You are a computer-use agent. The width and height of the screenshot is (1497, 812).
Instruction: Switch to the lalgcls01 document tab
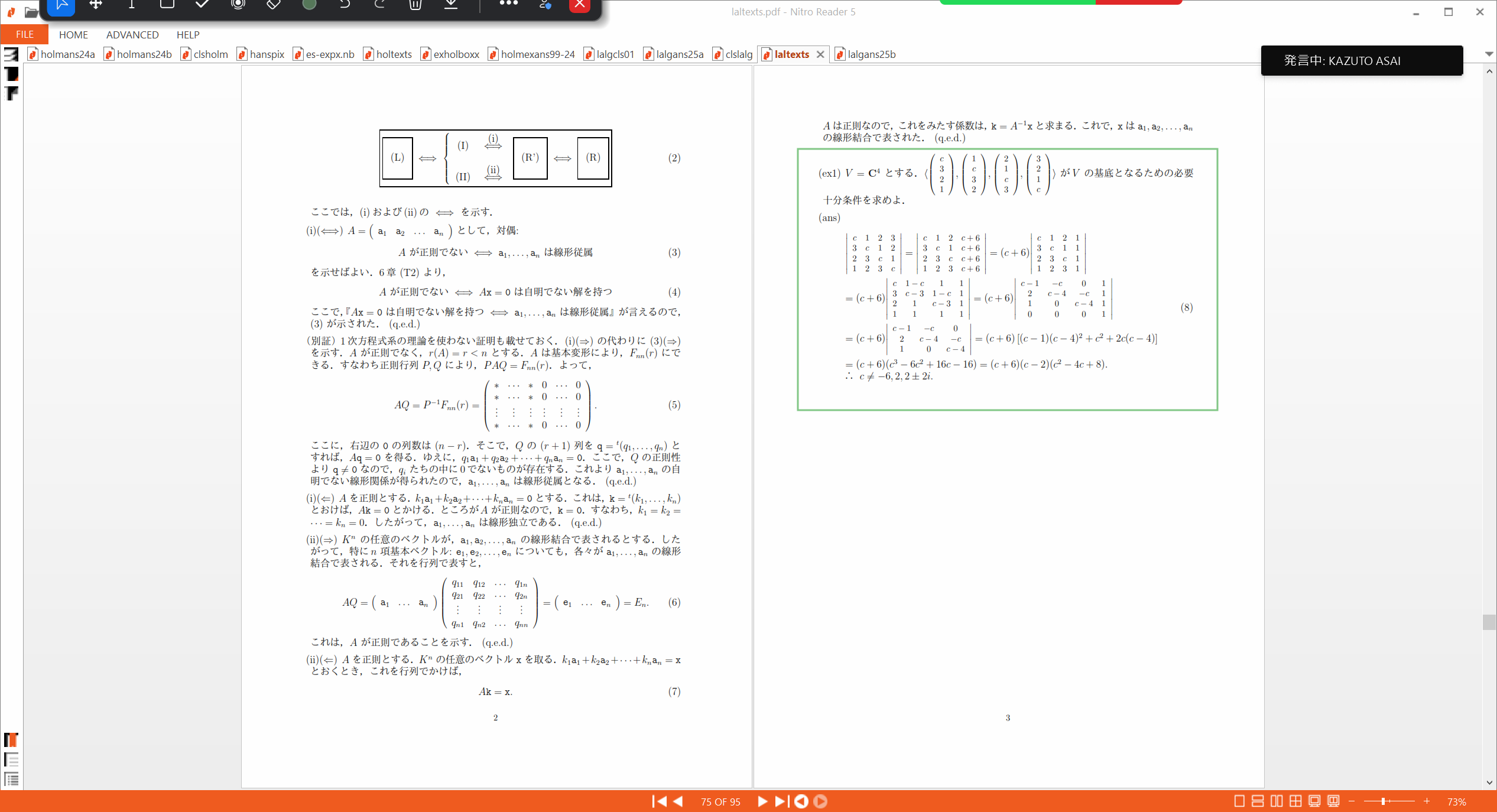pos(609,54)
